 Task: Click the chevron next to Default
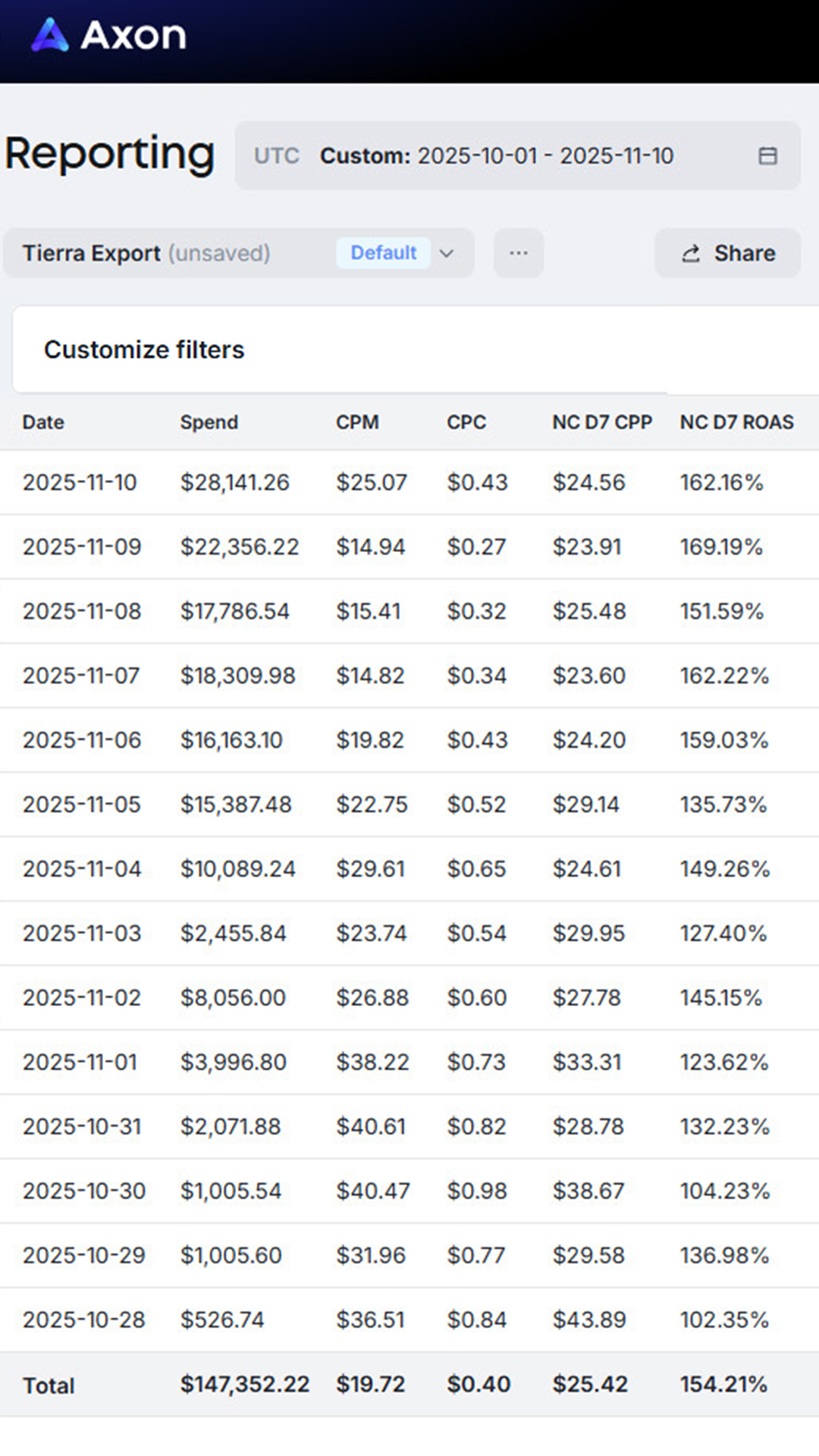(446, 253)
